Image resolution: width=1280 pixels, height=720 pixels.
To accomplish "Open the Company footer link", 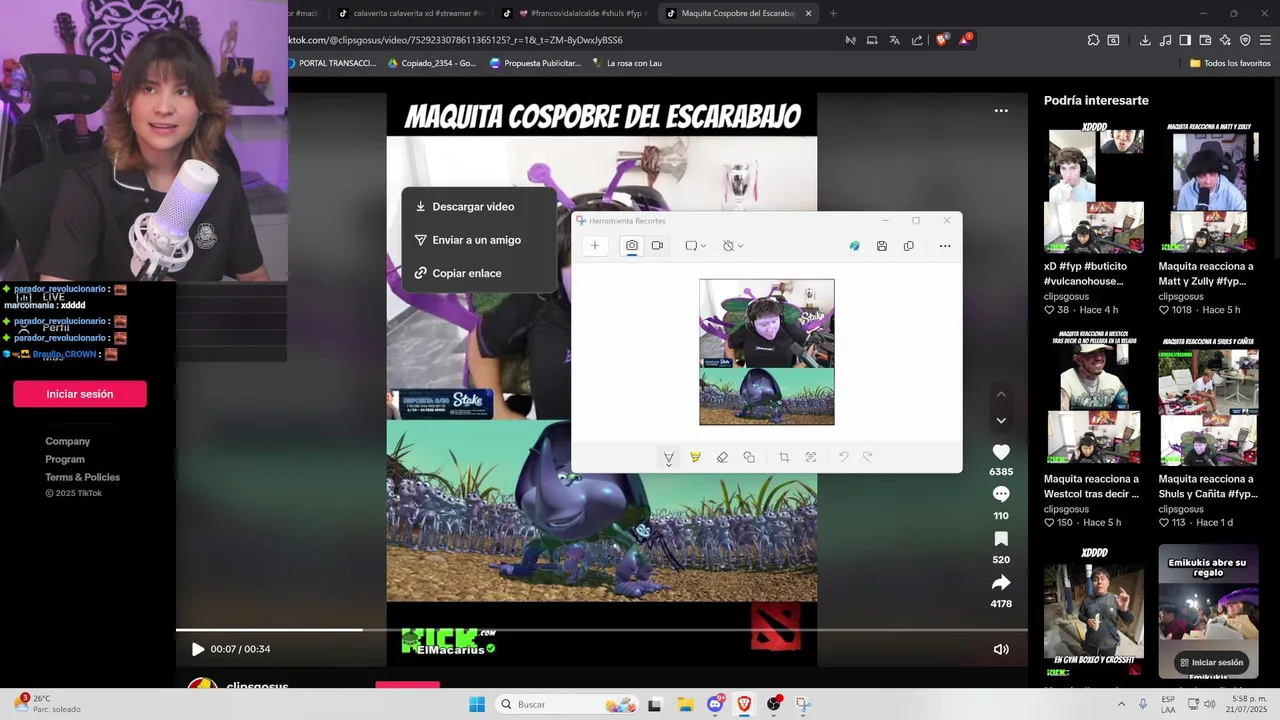I will click(68, 441).
